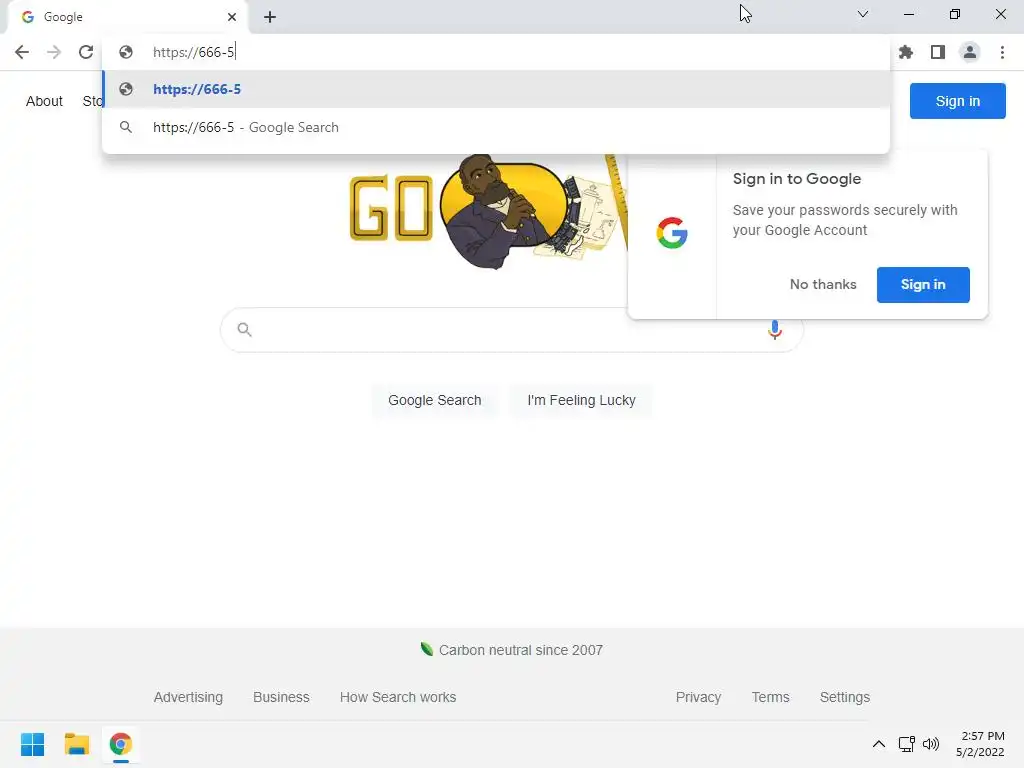The width and height of the screenshot is (1024, 768).
Task: Reload the page with the refresh icon
Action: 86,52
